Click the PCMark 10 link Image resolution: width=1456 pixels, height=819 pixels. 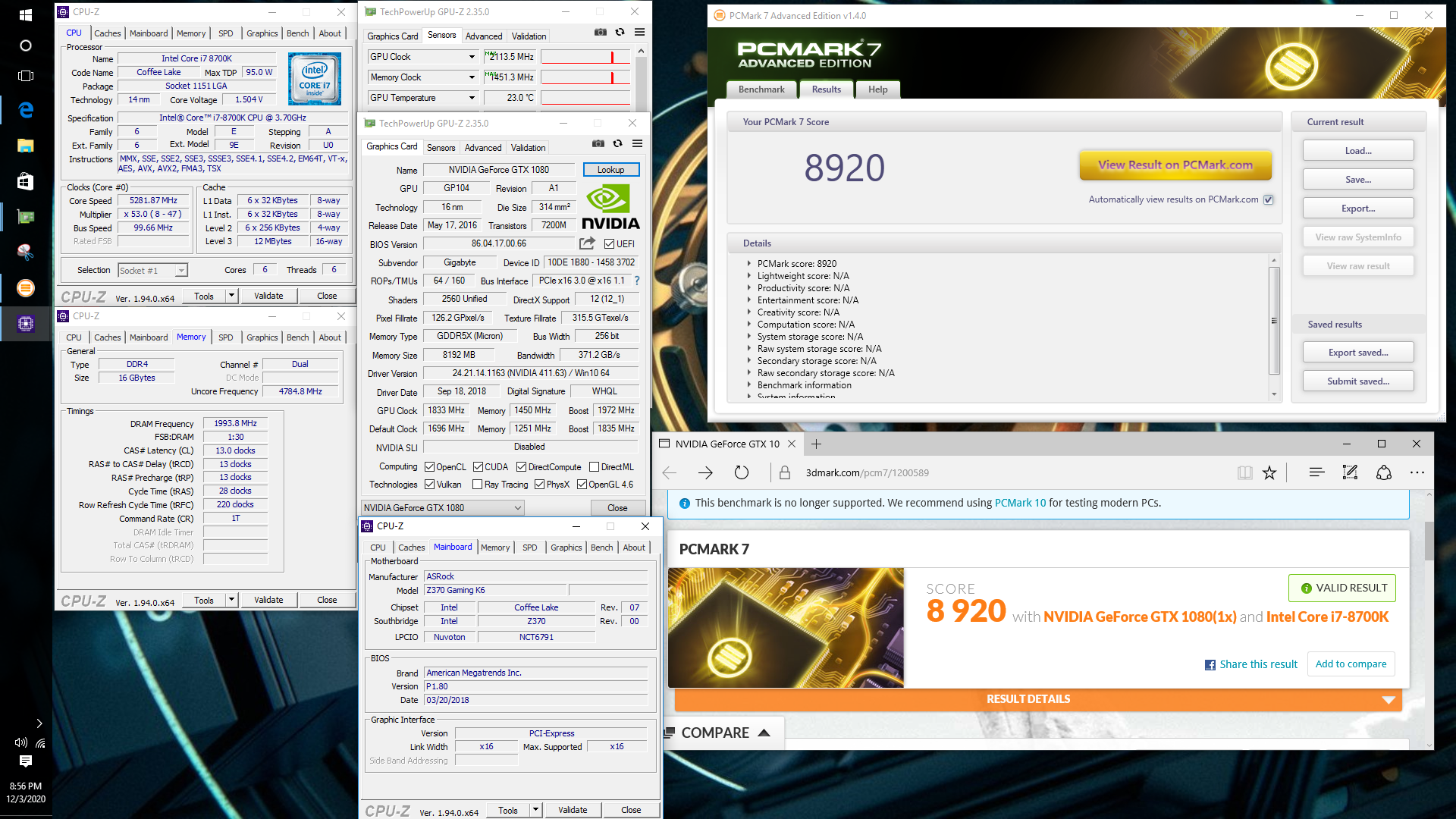(1020, 503)
